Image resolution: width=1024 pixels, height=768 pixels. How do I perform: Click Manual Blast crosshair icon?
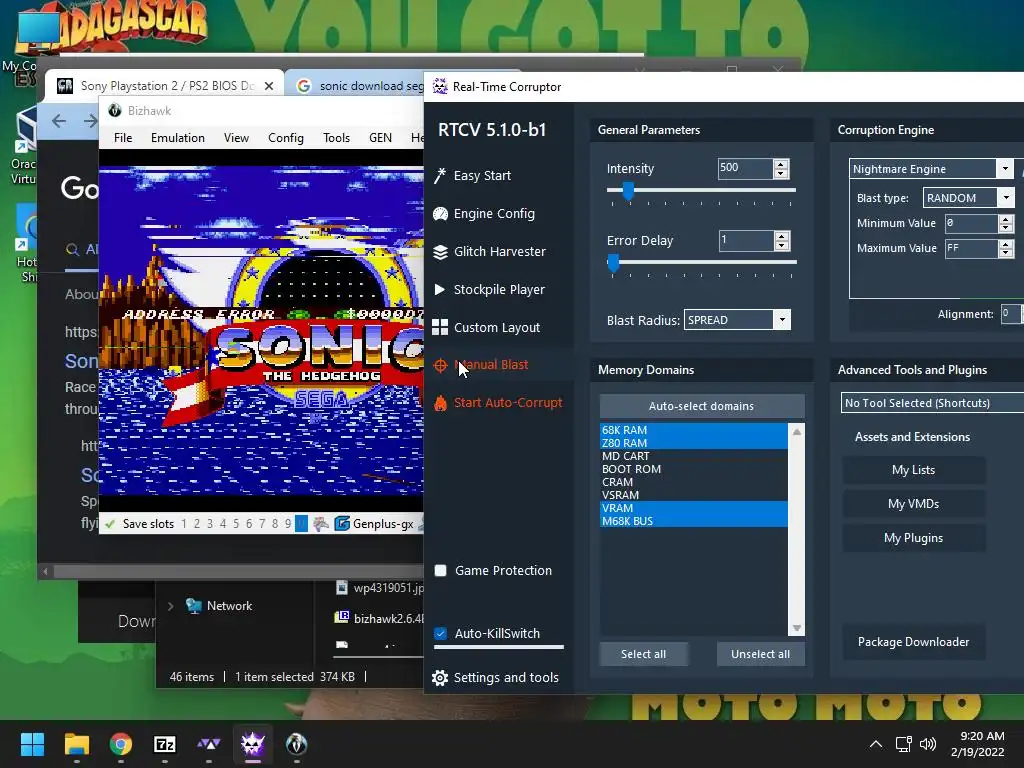[x=440, y=365]
